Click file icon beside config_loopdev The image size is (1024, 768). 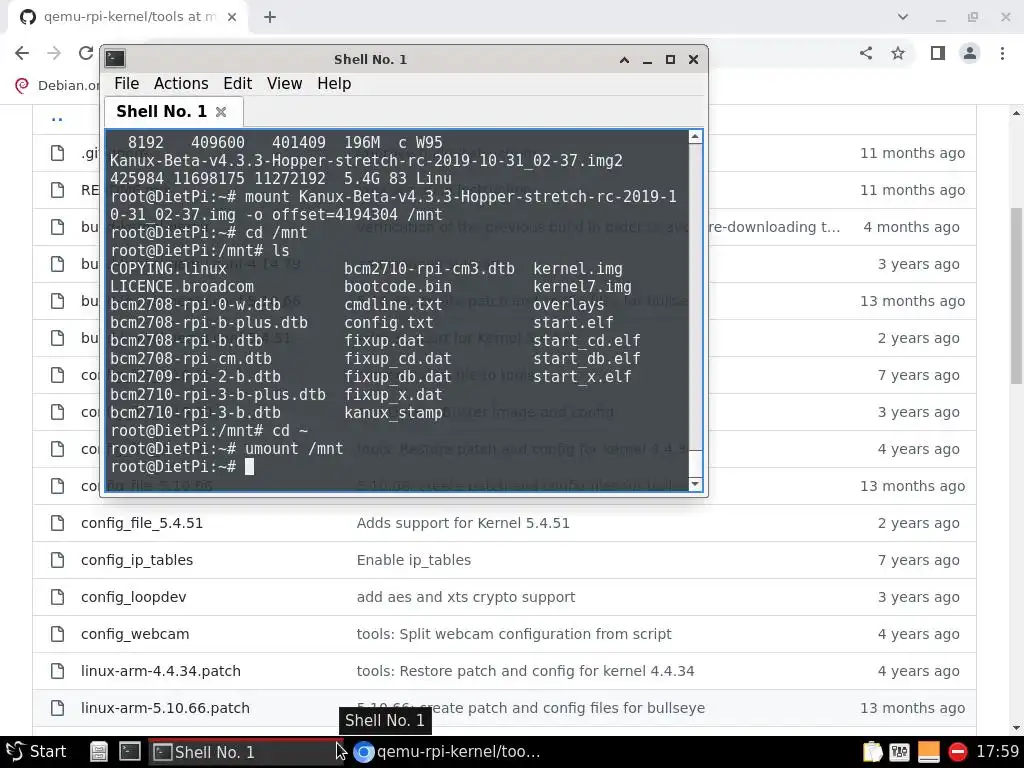pos(57,597)
